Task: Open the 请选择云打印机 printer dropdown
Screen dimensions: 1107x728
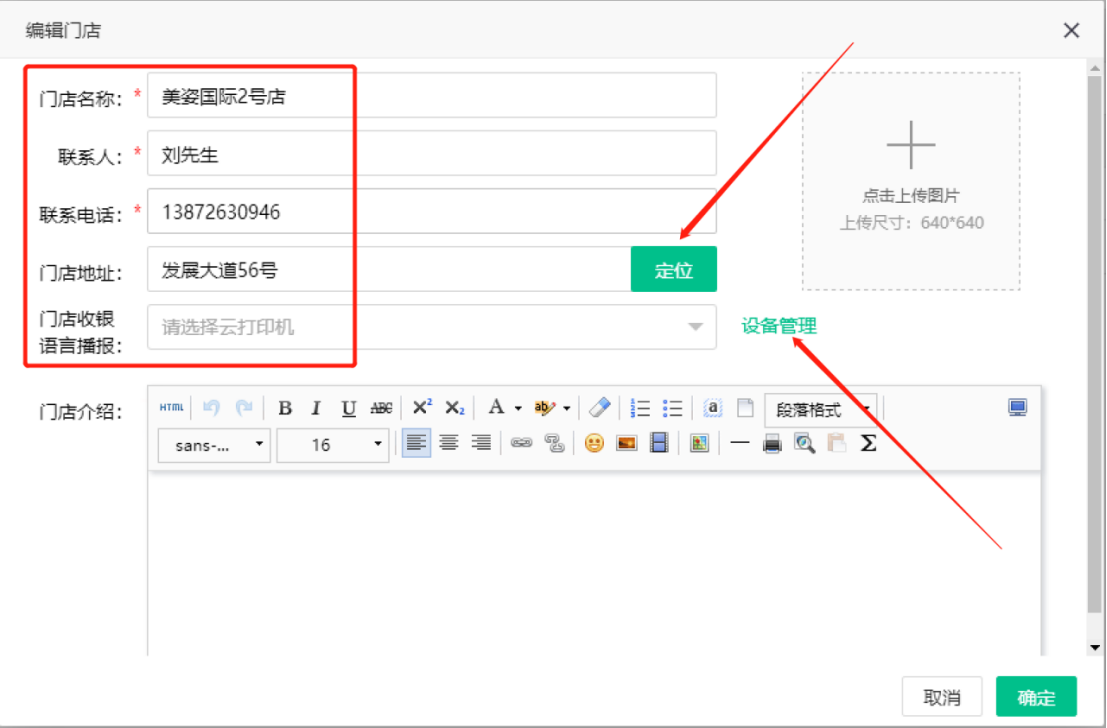Action: [x=431, y=327]
